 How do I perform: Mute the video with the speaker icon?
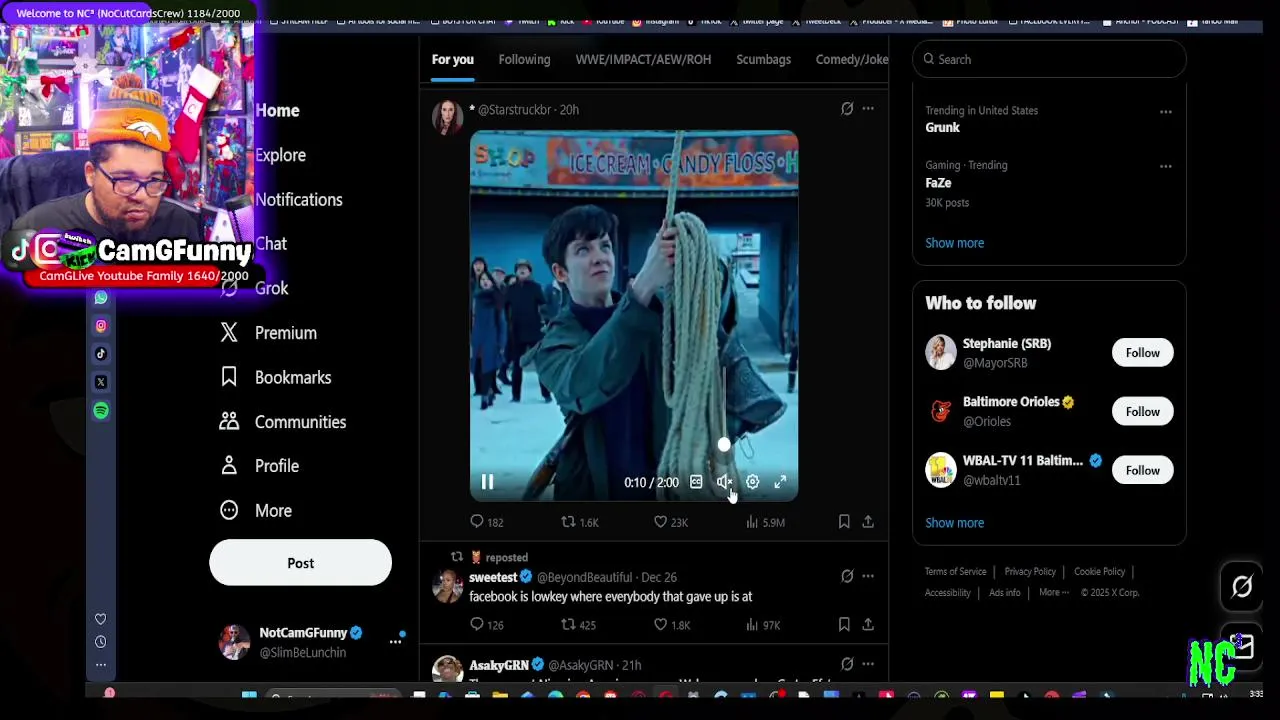[724, 482]
